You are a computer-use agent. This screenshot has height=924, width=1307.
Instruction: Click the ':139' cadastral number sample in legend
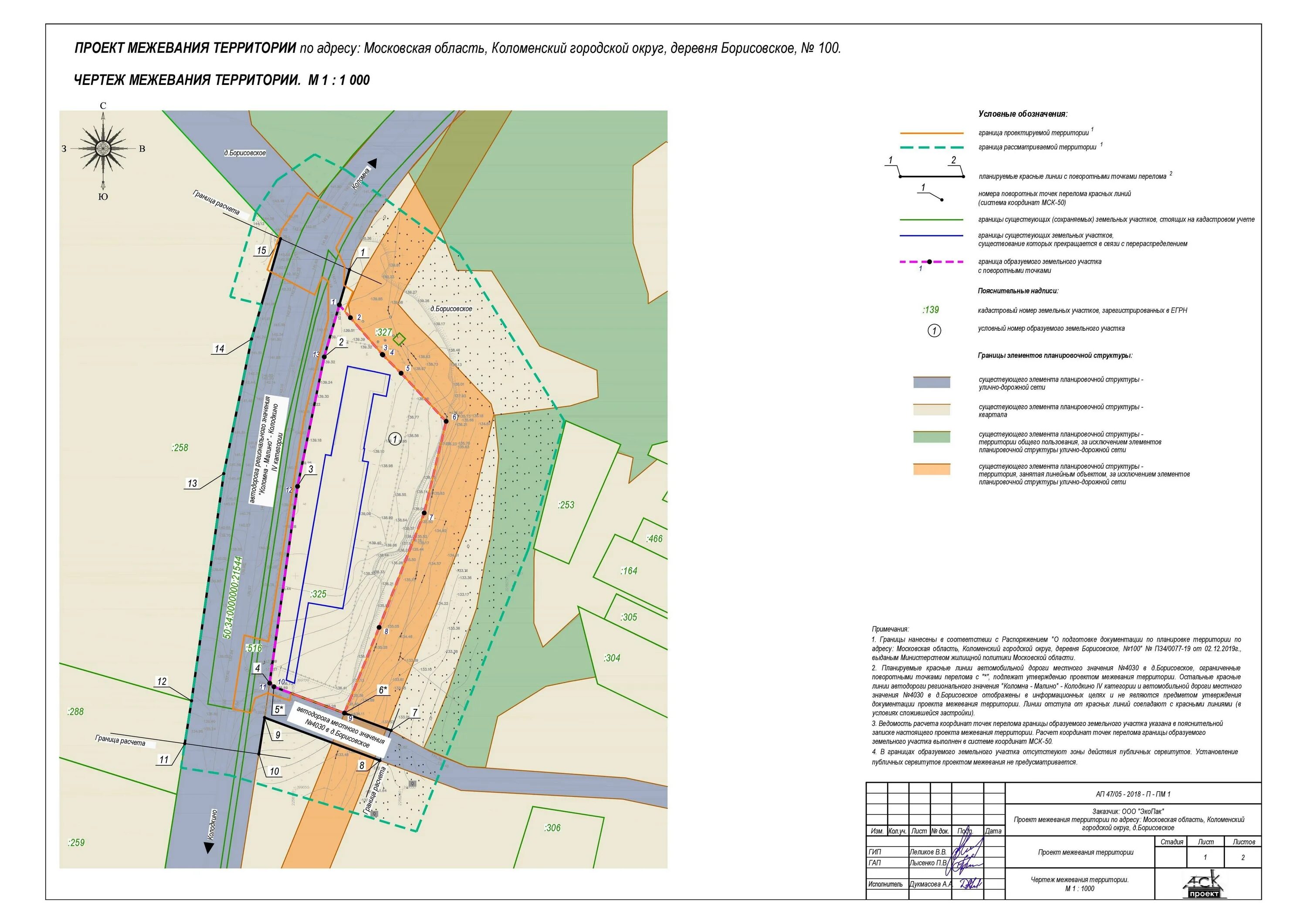tap(931, 310)
